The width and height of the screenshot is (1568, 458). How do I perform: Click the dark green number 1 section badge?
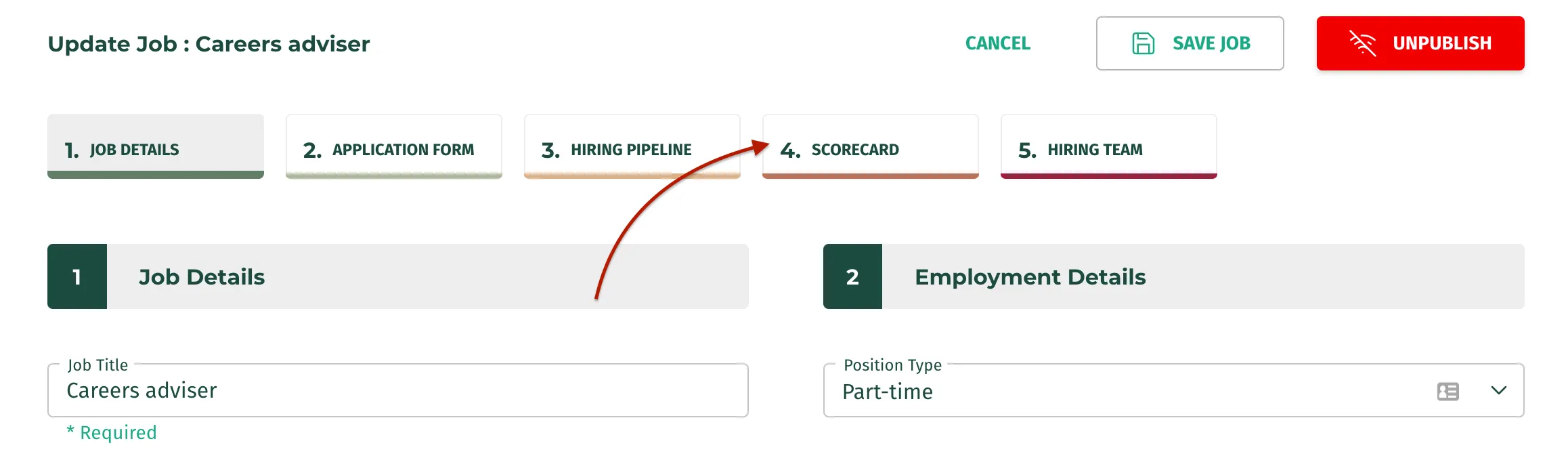77,276
